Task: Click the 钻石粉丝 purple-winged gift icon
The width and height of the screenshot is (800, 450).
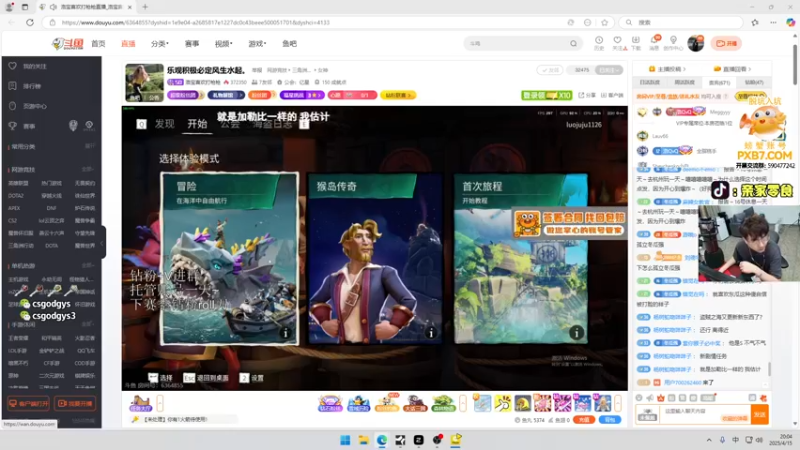Action: (330, 404)
